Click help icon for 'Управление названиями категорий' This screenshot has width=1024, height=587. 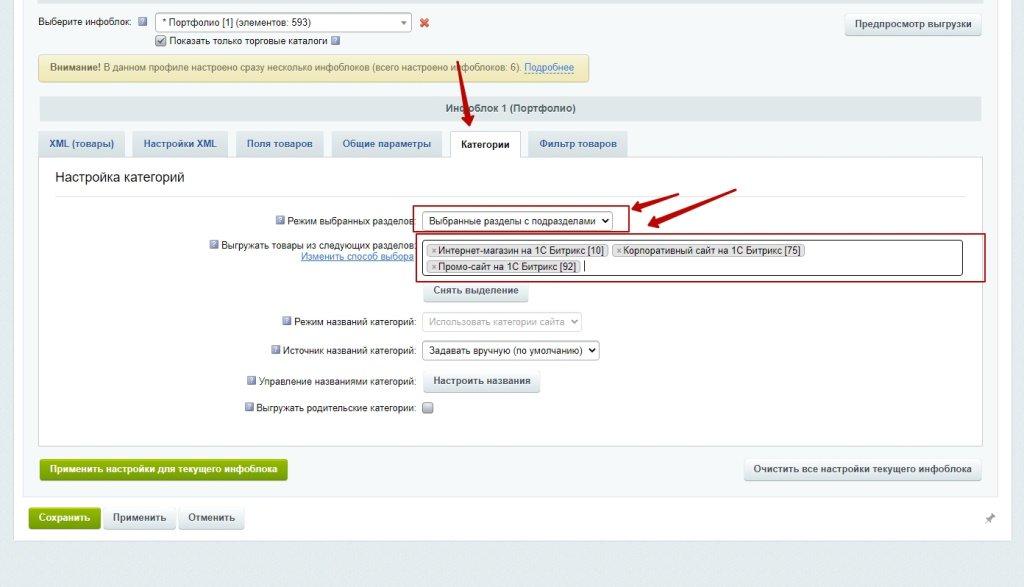click(x=251, y=381)
